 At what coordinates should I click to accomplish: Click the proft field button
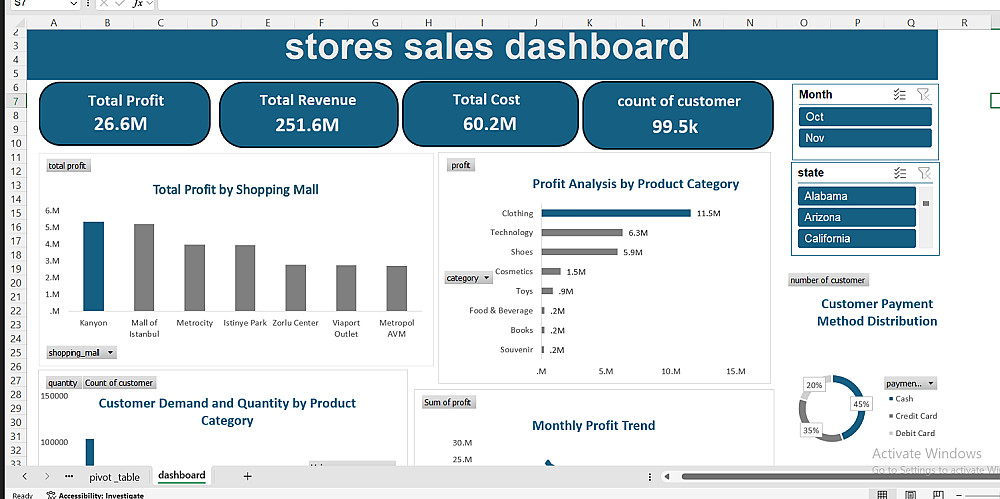pyautogui.click(x=460, y=165)
